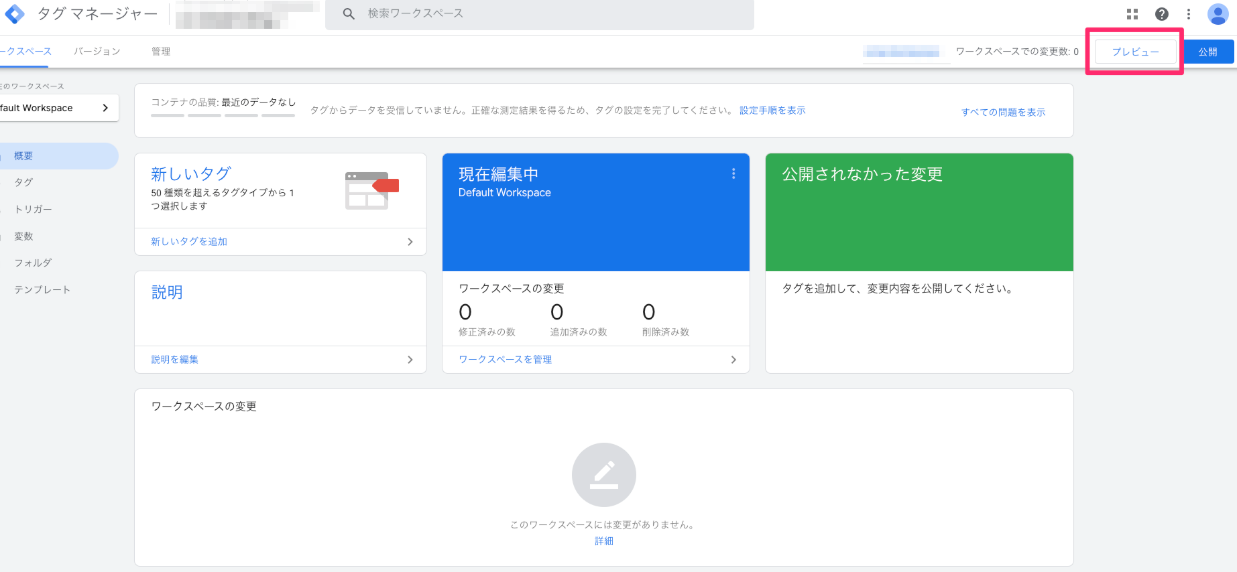
Task: Click chevron next to ワークスペースを管理
Action: point(734,360)
